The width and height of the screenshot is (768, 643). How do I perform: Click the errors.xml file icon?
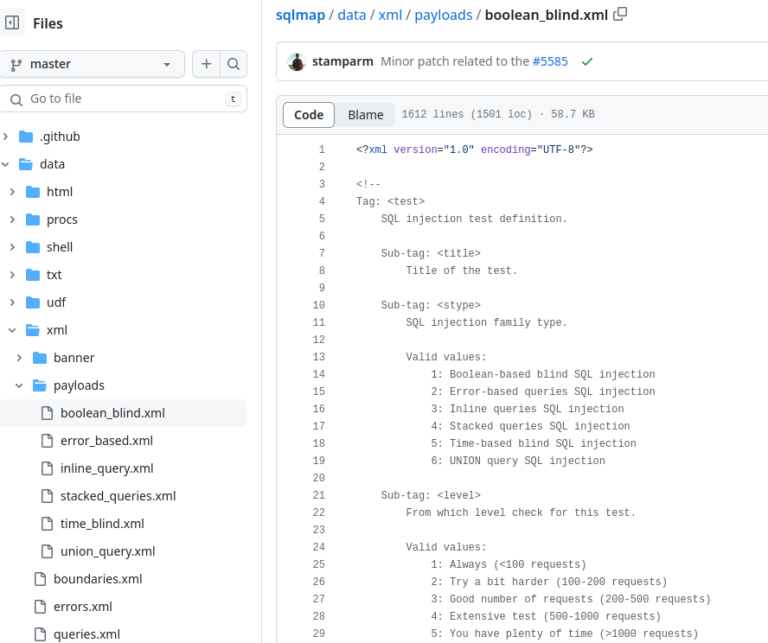[40, 607]
